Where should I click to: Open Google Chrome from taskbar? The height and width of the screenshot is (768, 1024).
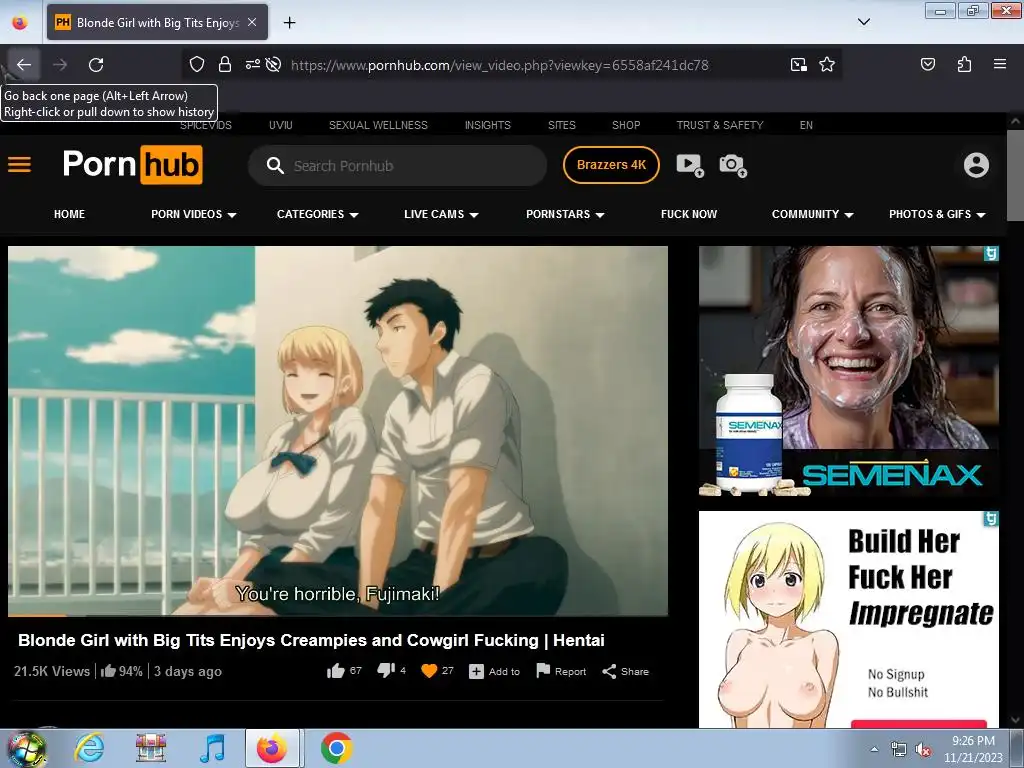click(336, 748)
